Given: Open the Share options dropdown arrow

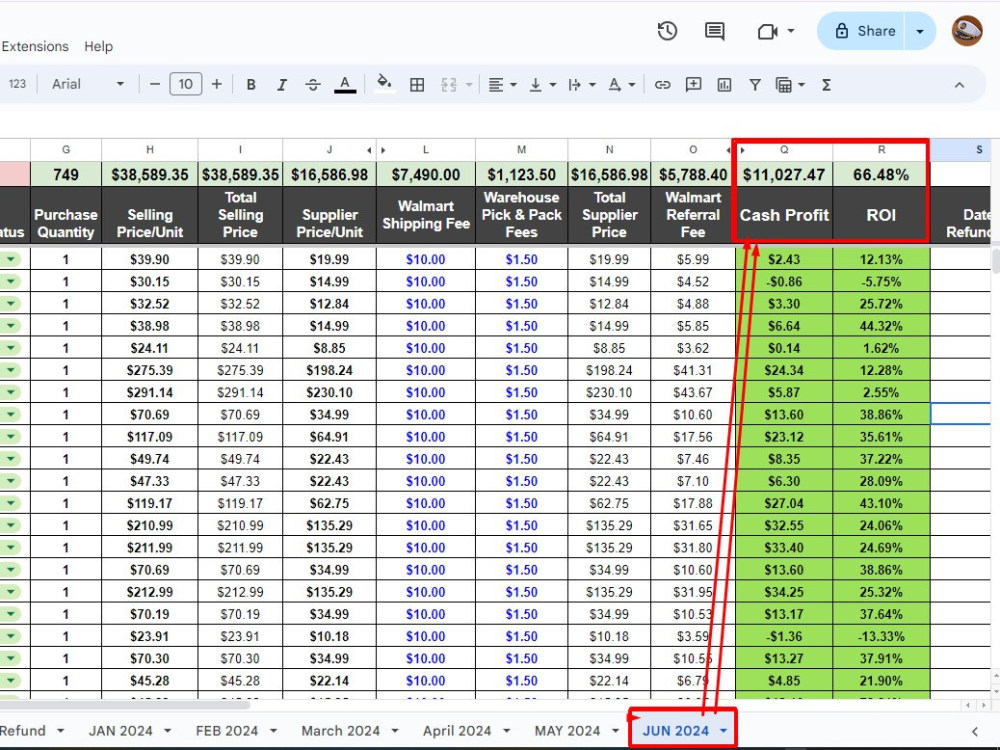Looking at the screenshot, I should (920, 31).
